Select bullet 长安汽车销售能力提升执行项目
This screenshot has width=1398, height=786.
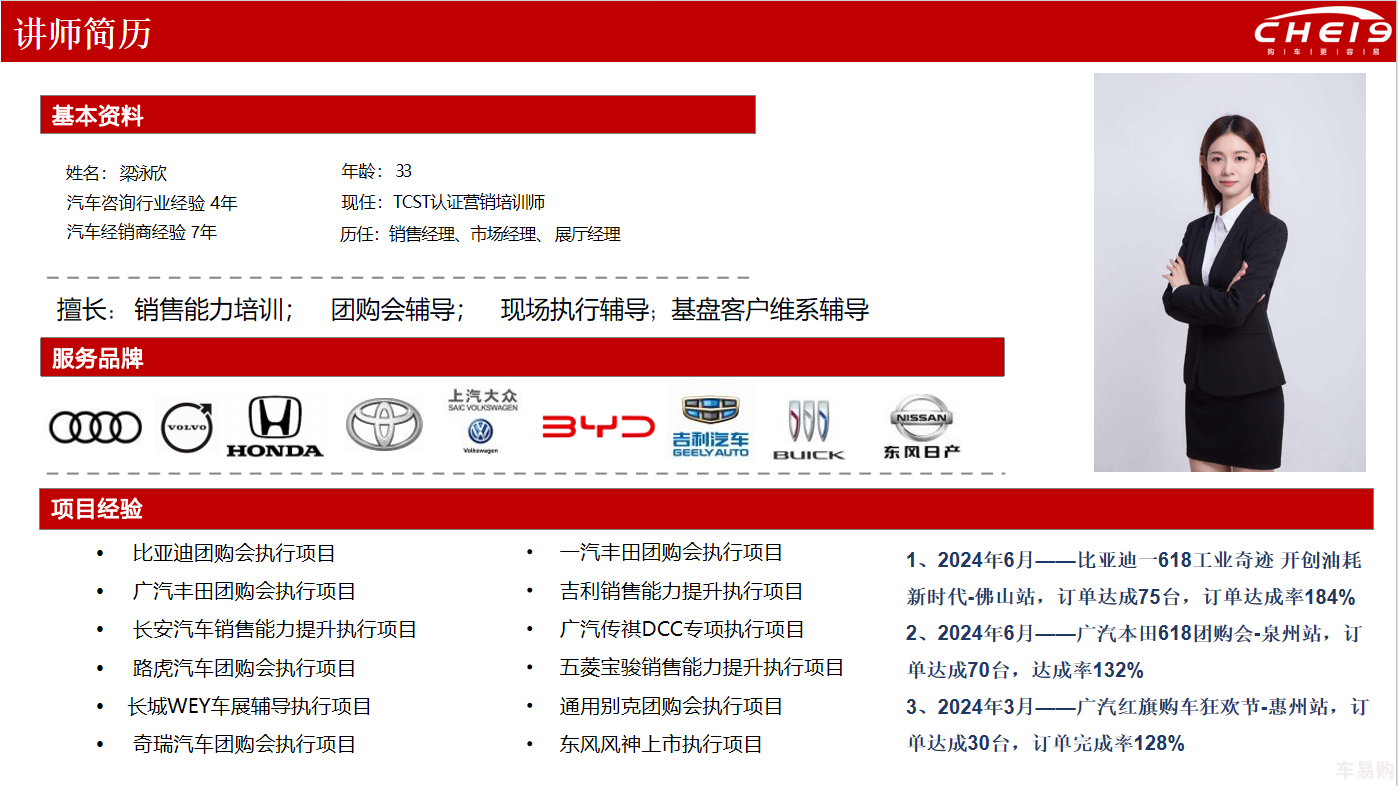tap(274, 630)
